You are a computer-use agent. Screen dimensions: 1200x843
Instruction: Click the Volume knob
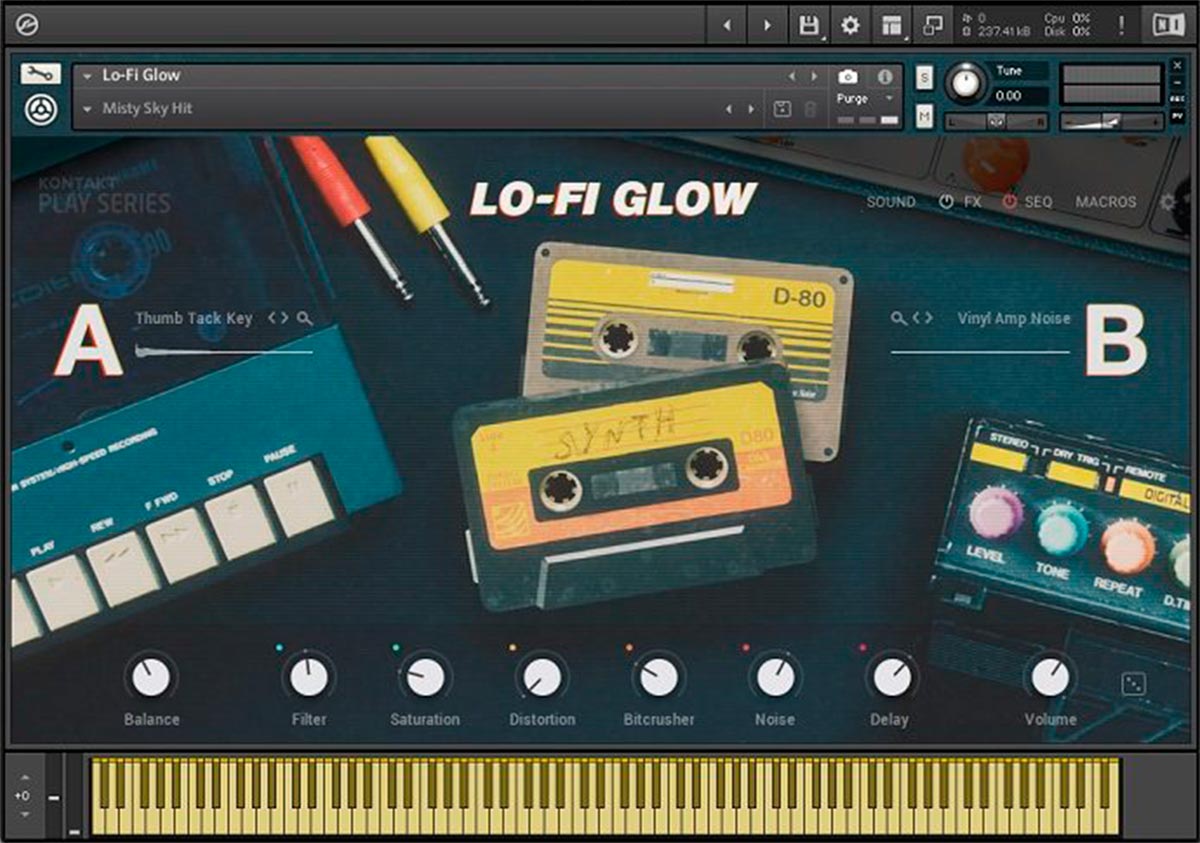pyautogui.click(x=1050, y=677)
